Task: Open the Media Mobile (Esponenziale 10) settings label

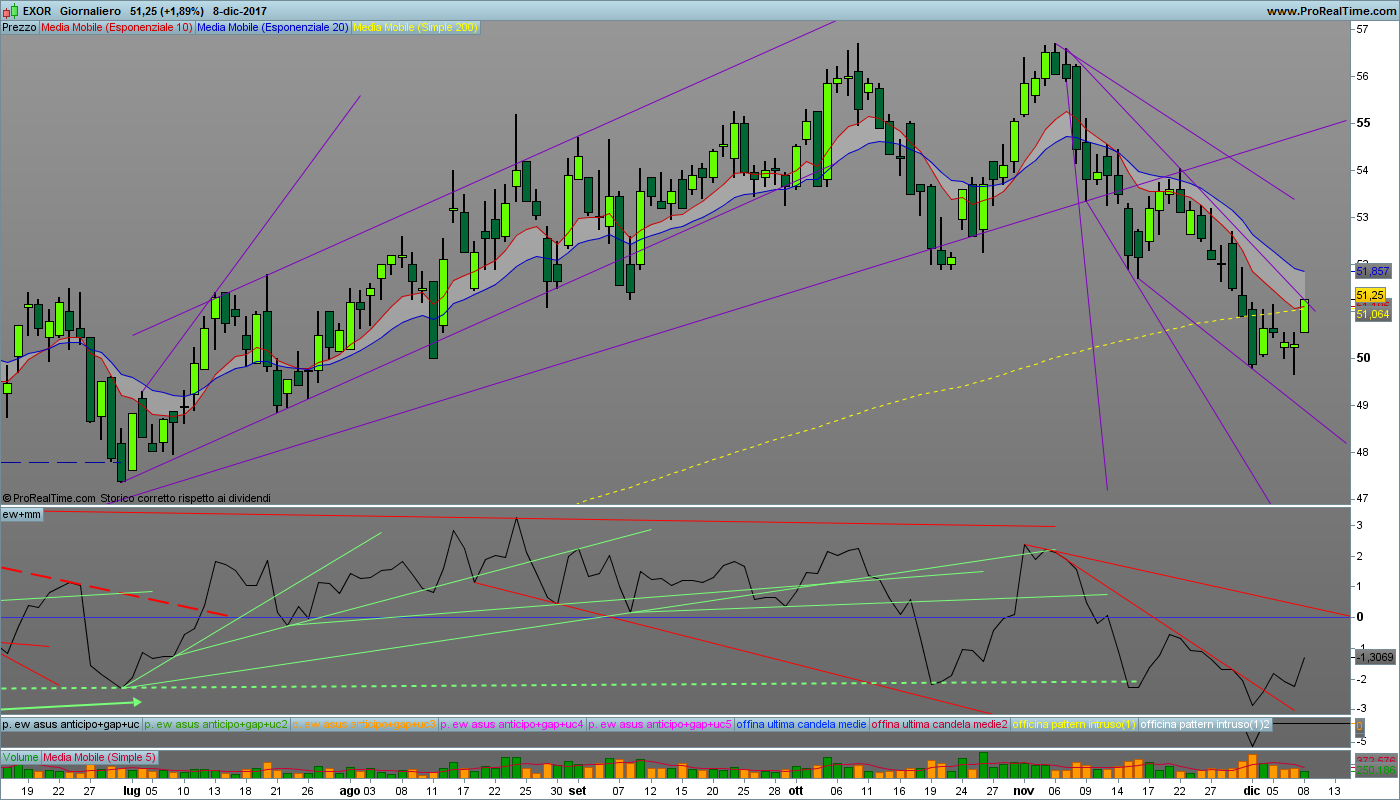Action: tap(117, 28)
